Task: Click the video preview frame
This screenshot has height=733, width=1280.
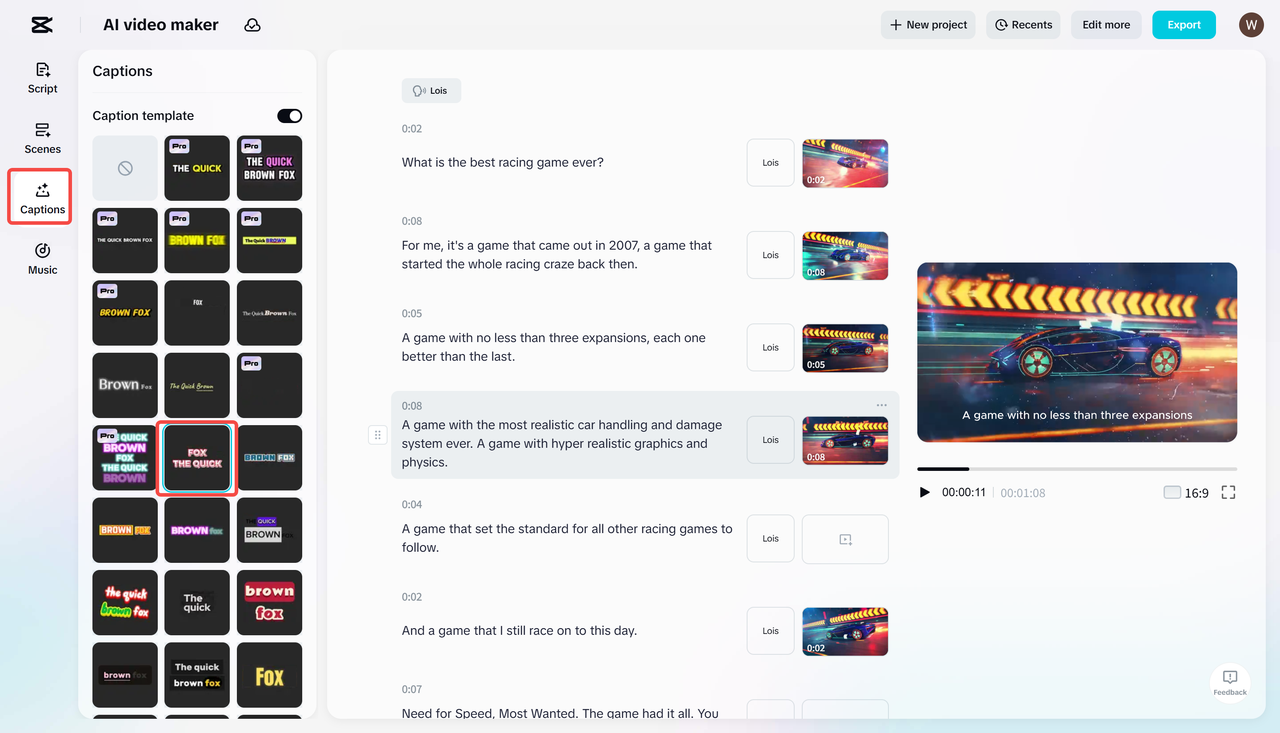Action: (x=1077, y=352)
